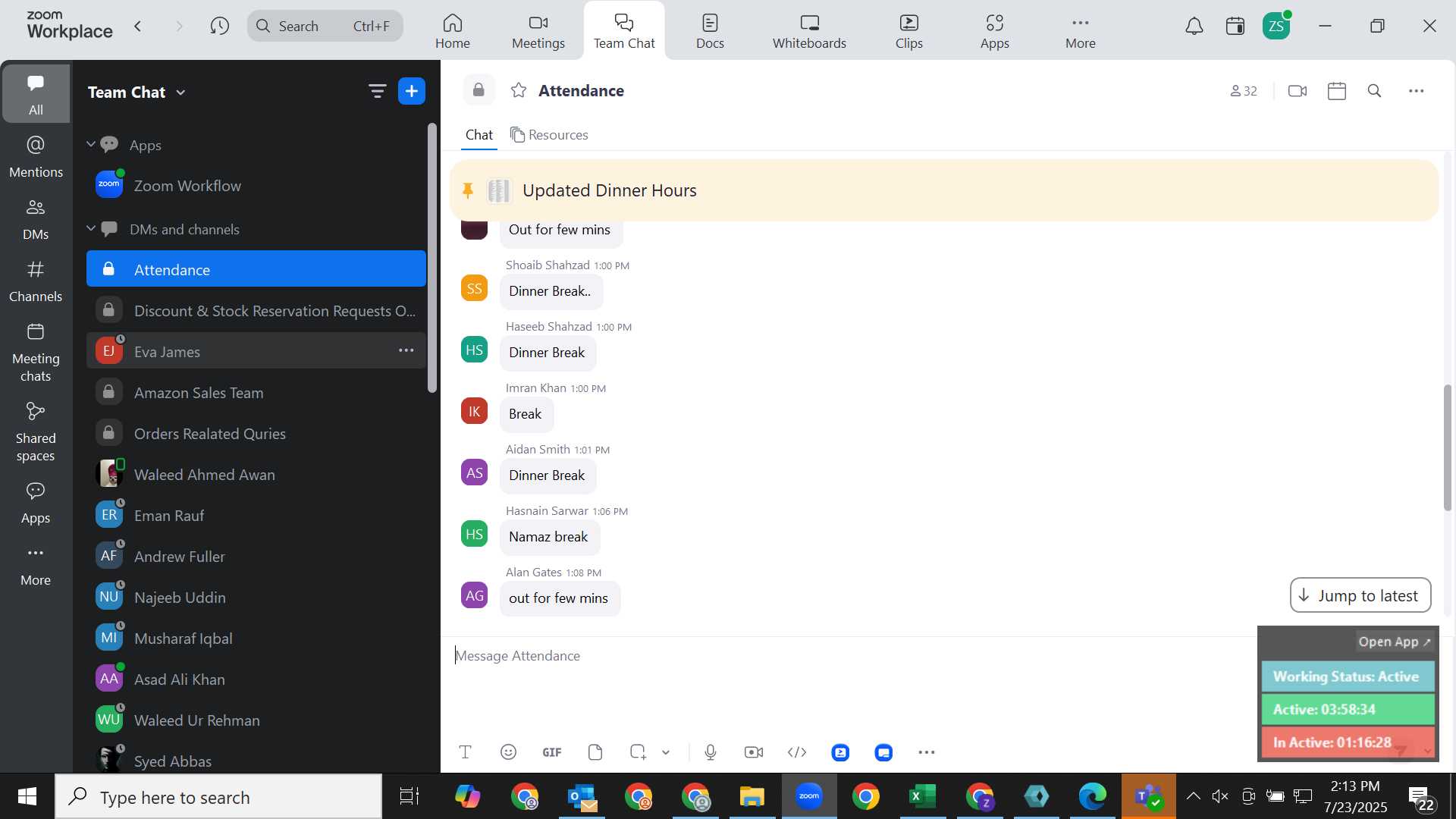
Task: Search within Attendance chat
Action: [x=1375, y=91]
